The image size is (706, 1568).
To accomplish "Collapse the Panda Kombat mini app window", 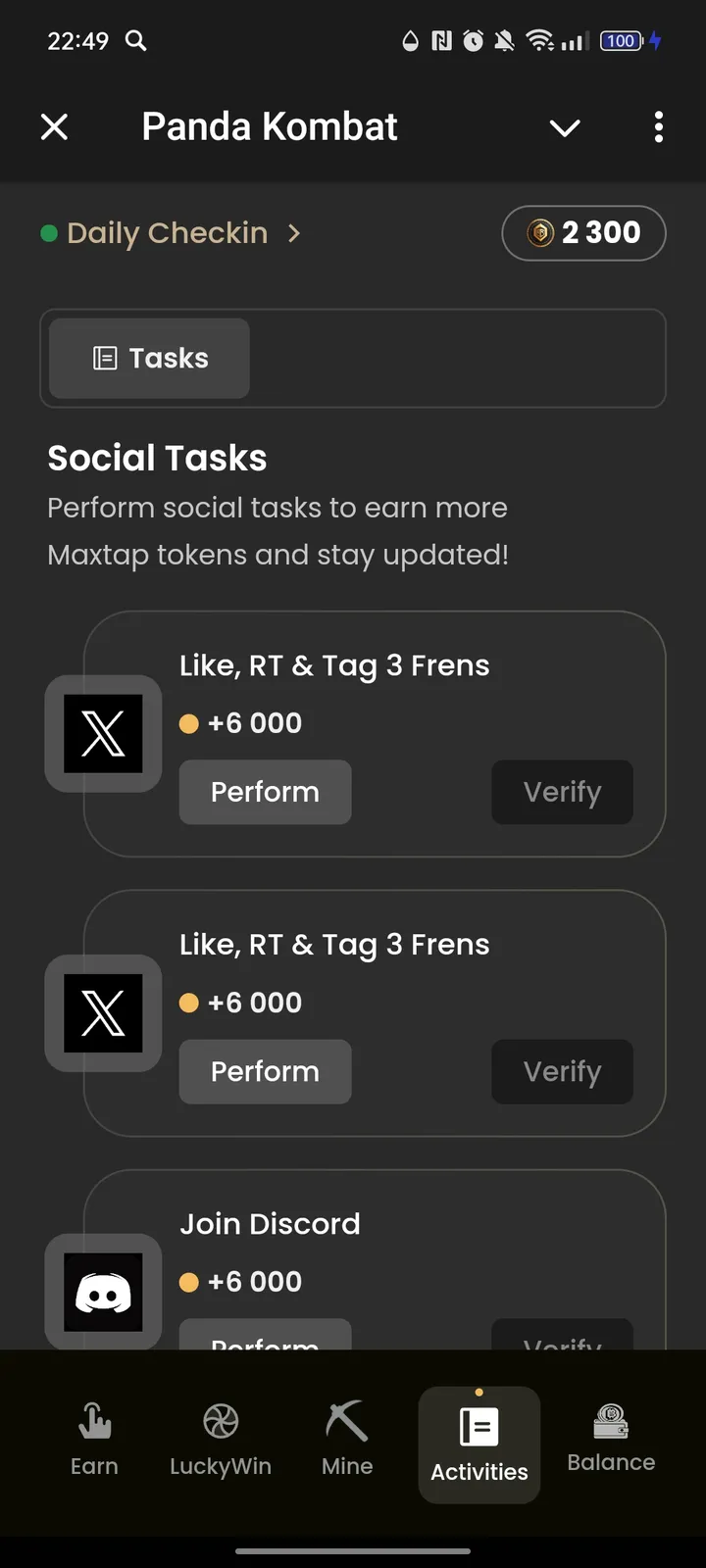I will pos(565,127).
